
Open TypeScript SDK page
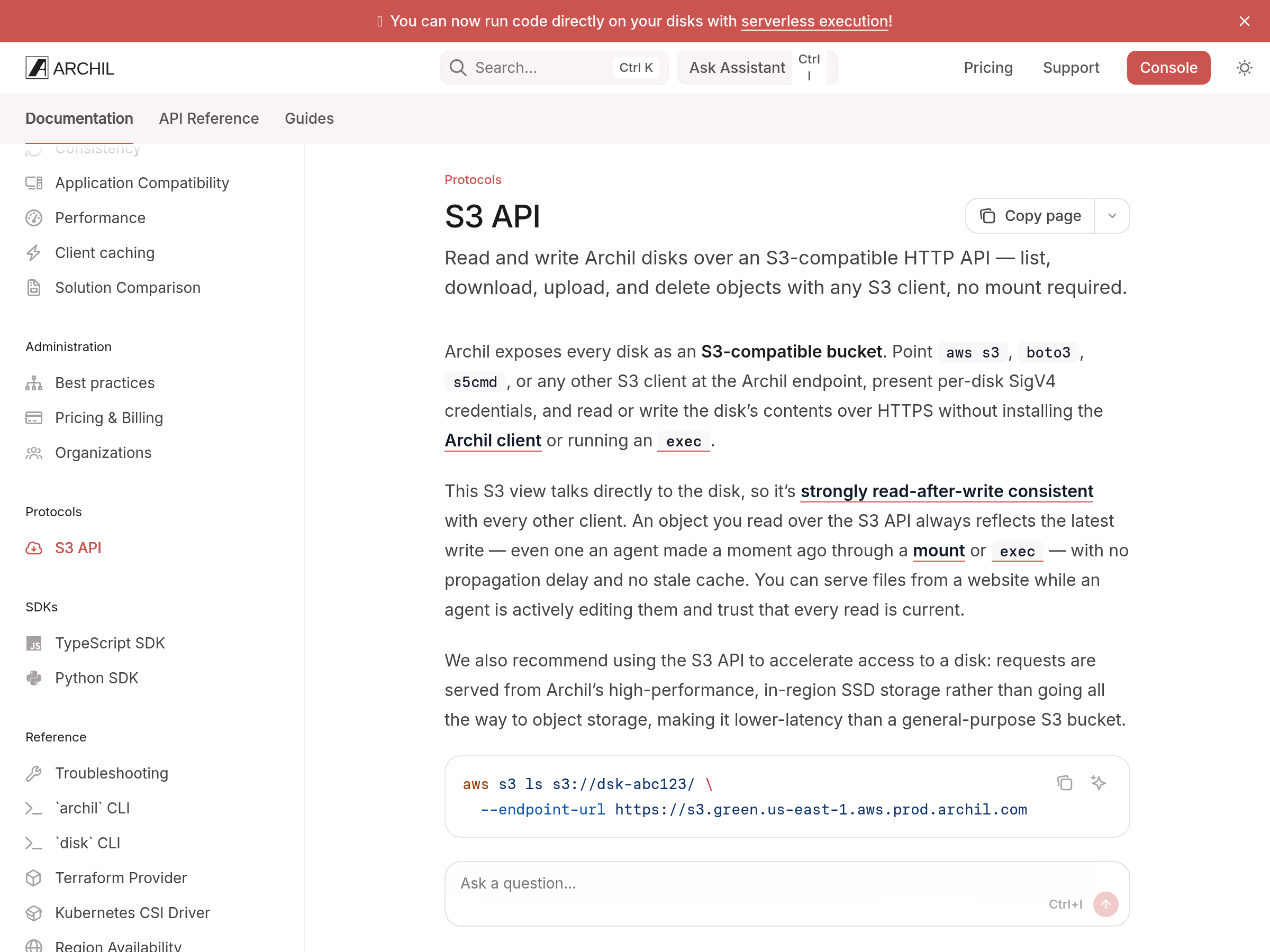tap(110, 644)
